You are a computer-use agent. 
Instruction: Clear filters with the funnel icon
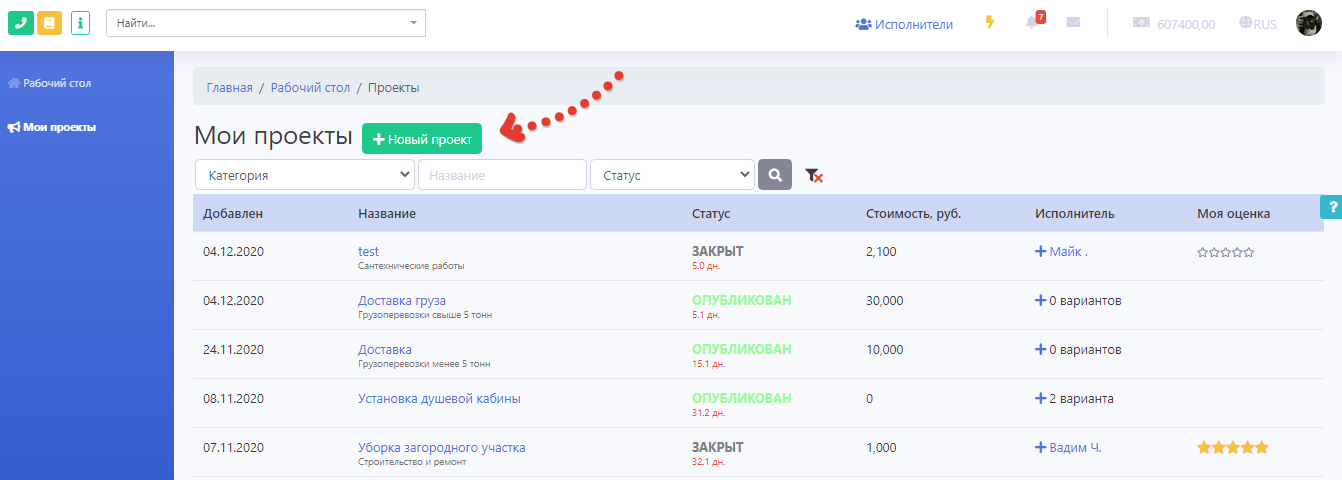(814, 176)
